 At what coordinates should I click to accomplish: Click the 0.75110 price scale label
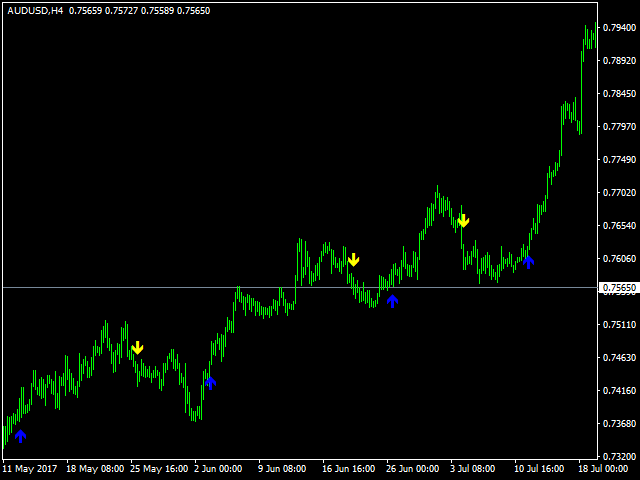(x=619, y=325)
